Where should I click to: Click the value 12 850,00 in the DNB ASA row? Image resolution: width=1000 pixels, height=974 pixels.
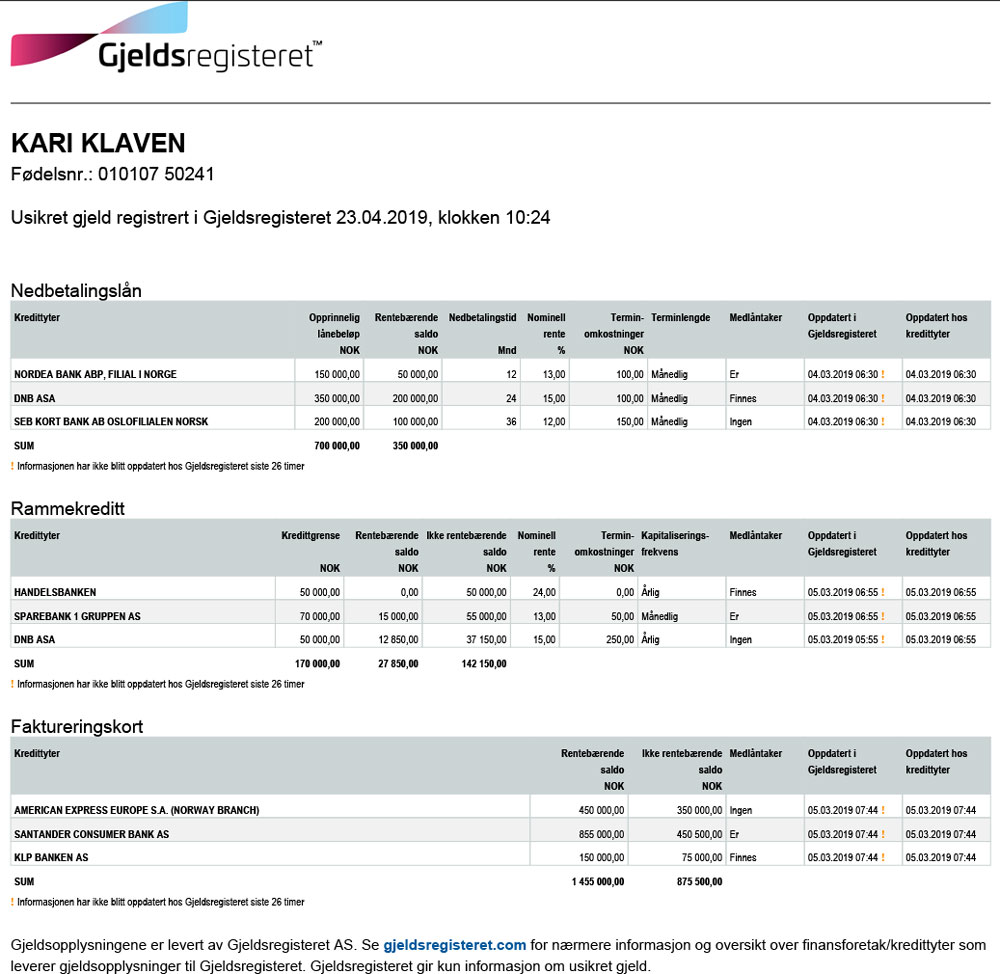pos(398,640)
